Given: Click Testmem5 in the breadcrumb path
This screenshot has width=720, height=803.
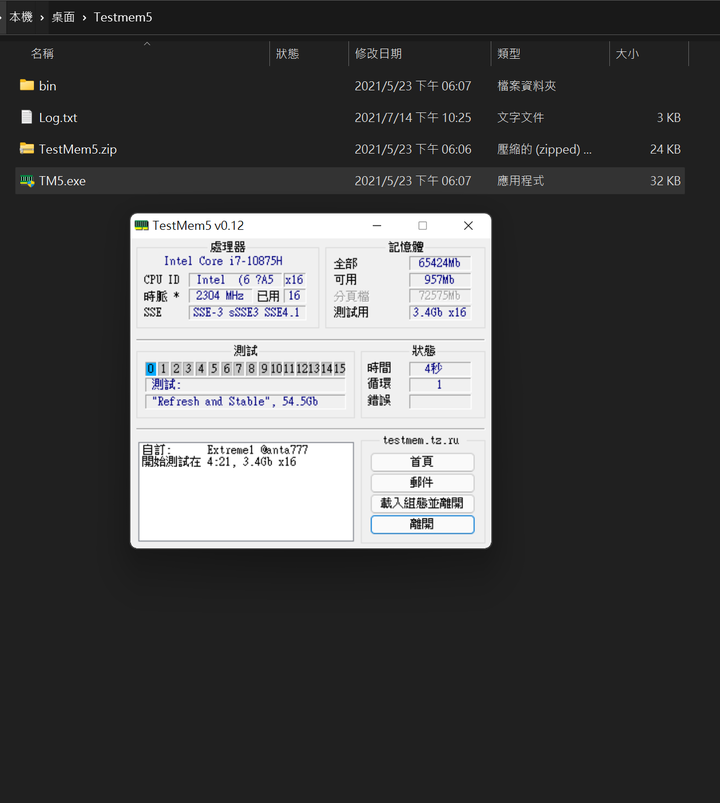Looking at the screenshot, I should point(123,17).
